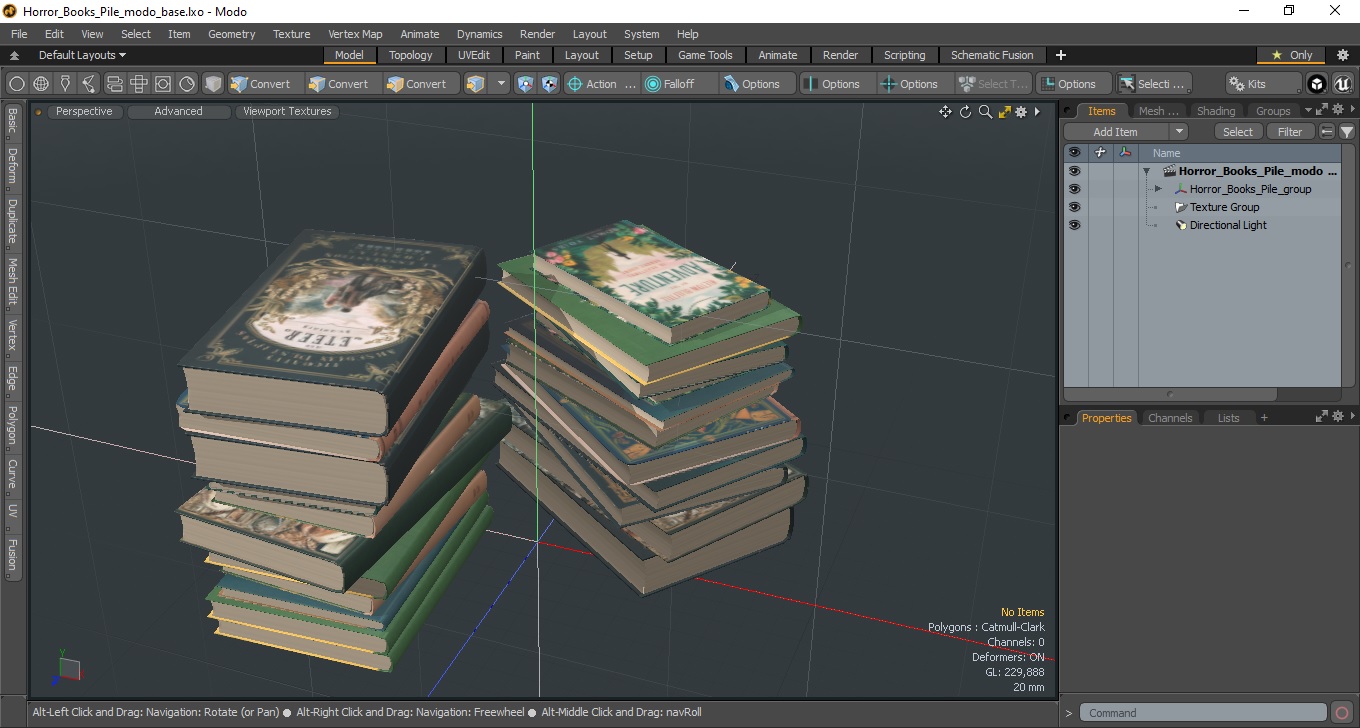The width and height of the screenshot is (1360, 728).
Task: Open the Geometry menu
Action: pos(232,34)
